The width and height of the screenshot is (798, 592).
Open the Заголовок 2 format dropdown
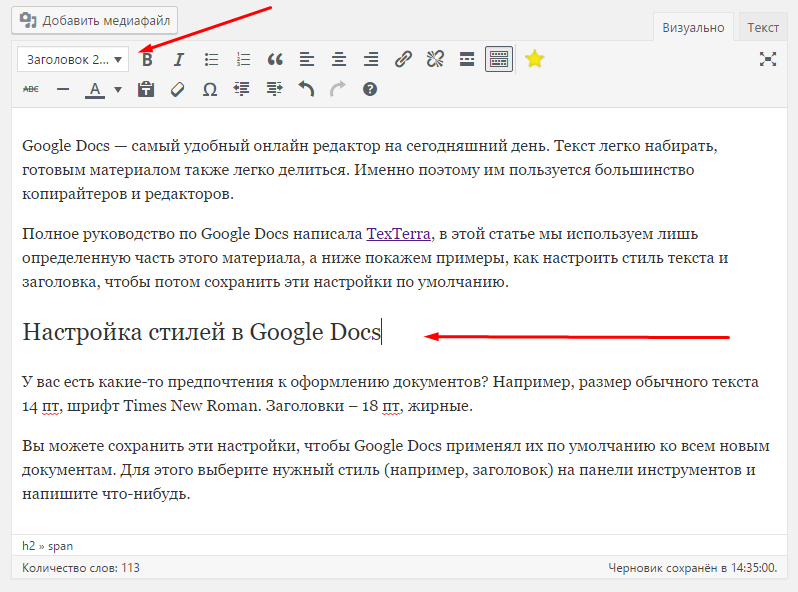tap(73, 60)
